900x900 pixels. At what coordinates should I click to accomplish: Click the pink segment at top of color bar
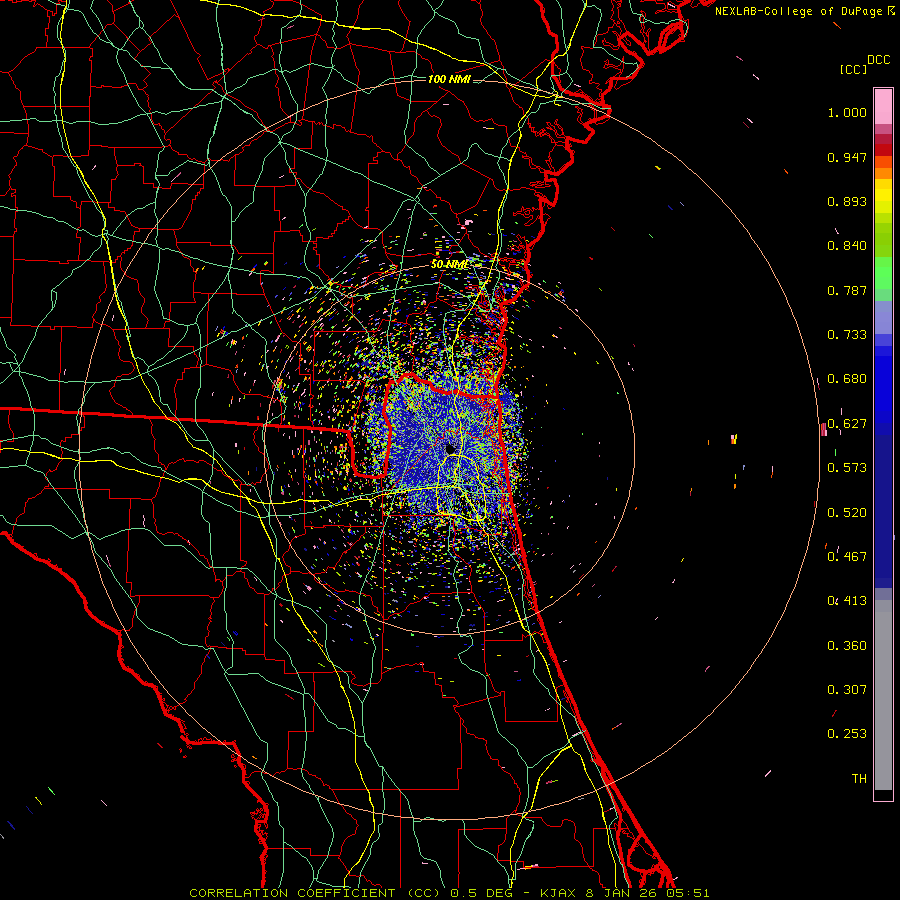point(883,106)
